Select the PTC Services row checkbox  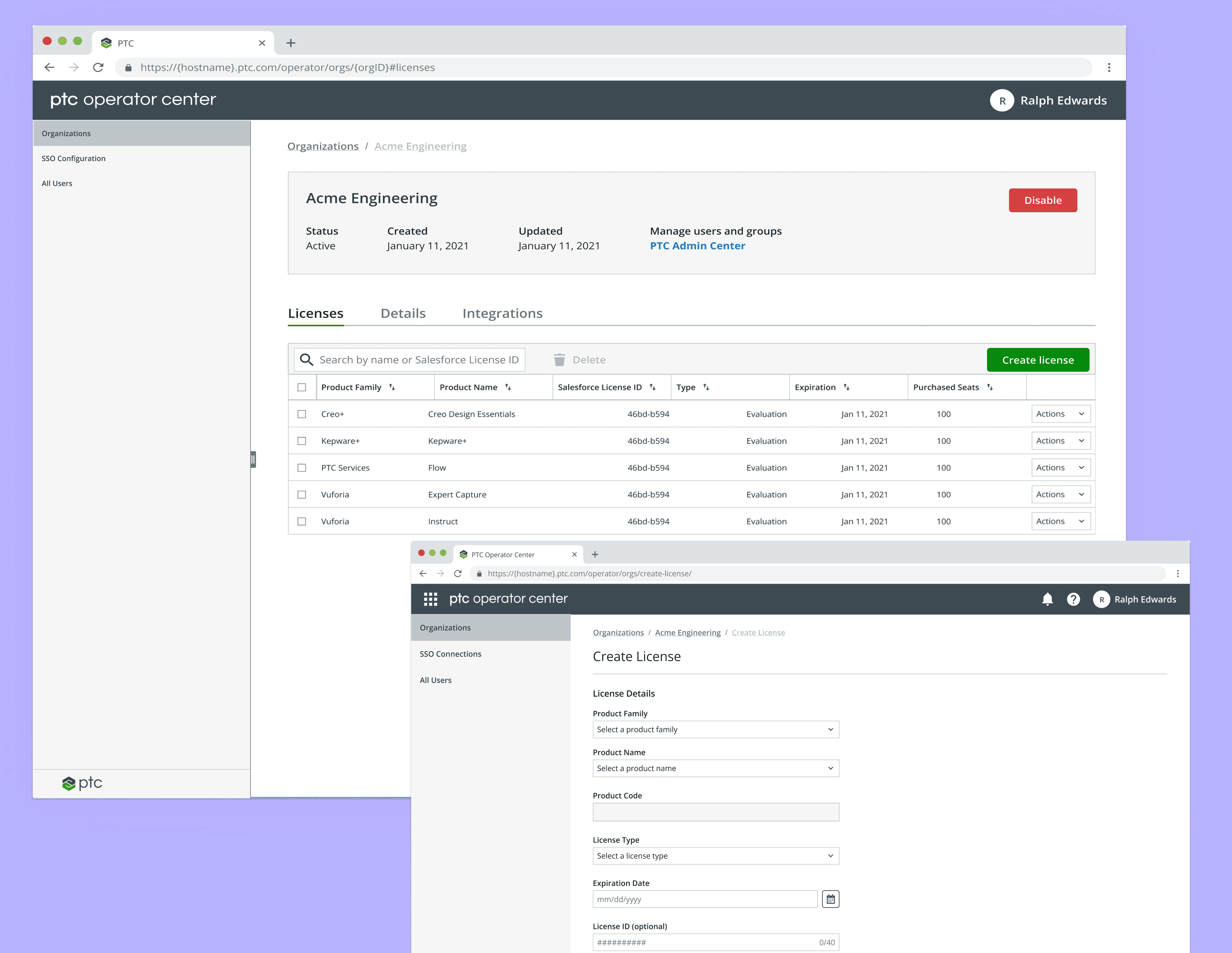(x=302, y=468)
